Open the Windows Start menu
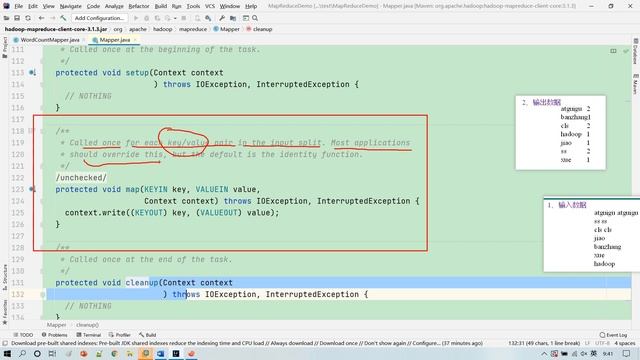The image size is (640, 360). click(x=7, y=353)
